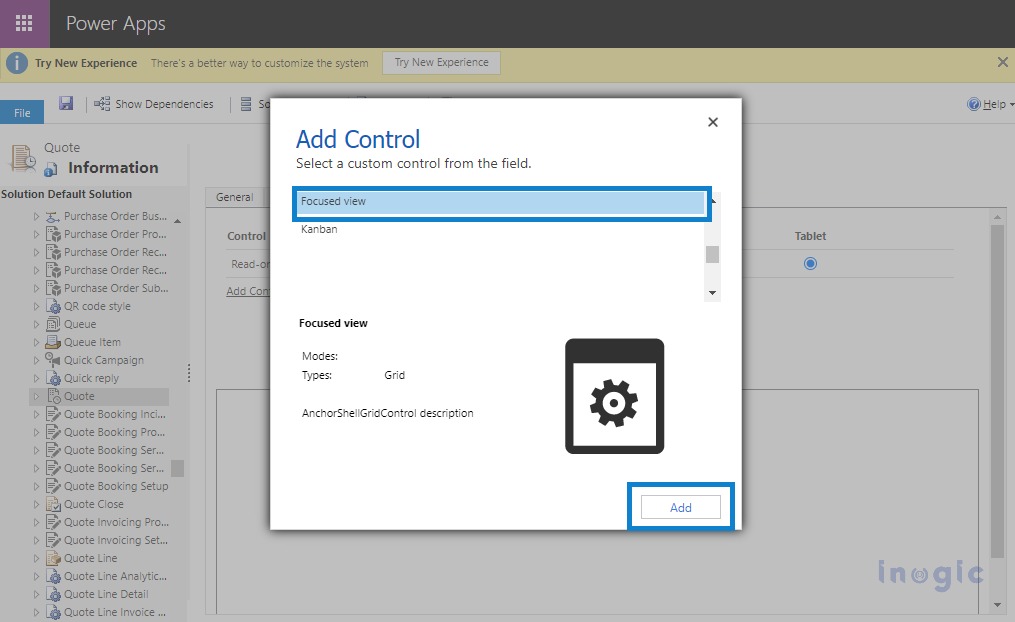1015x622 pixels.
Task: Click the Quote Line Analytic... entity icon
Action: coord(54,576)
